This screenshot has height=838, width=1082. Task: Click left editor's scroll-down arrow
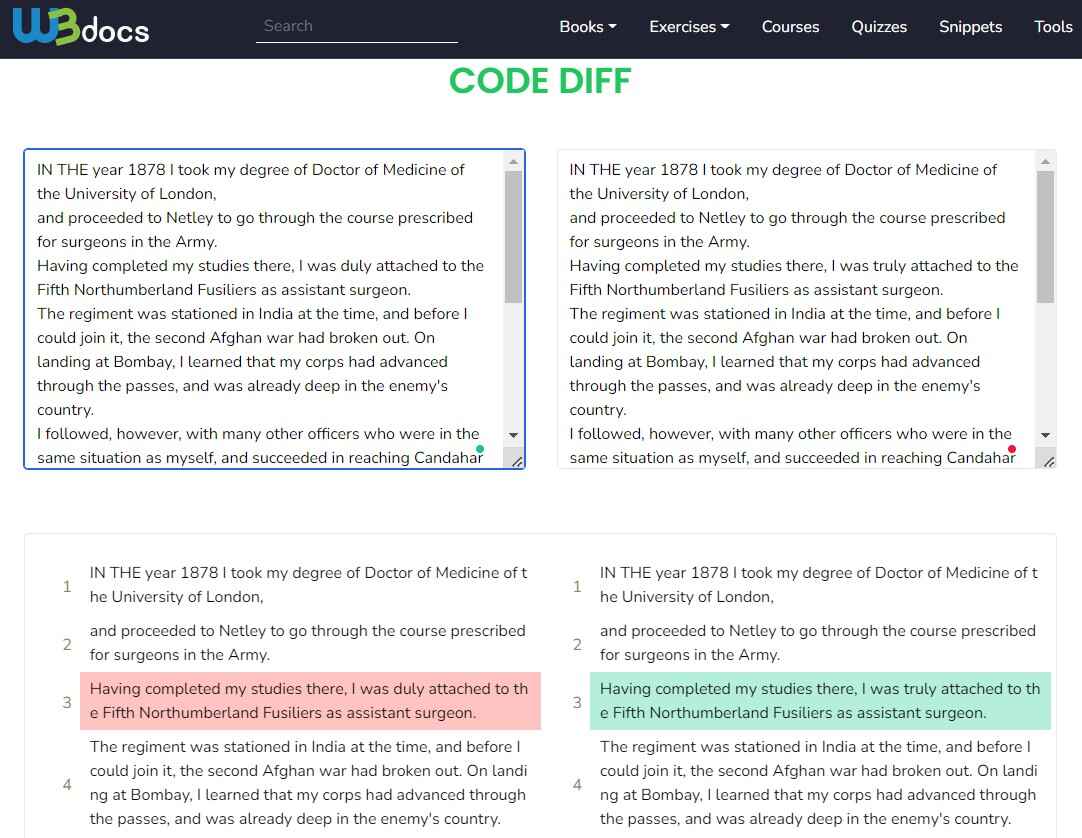pyautogui.click(x=513, y=434)
